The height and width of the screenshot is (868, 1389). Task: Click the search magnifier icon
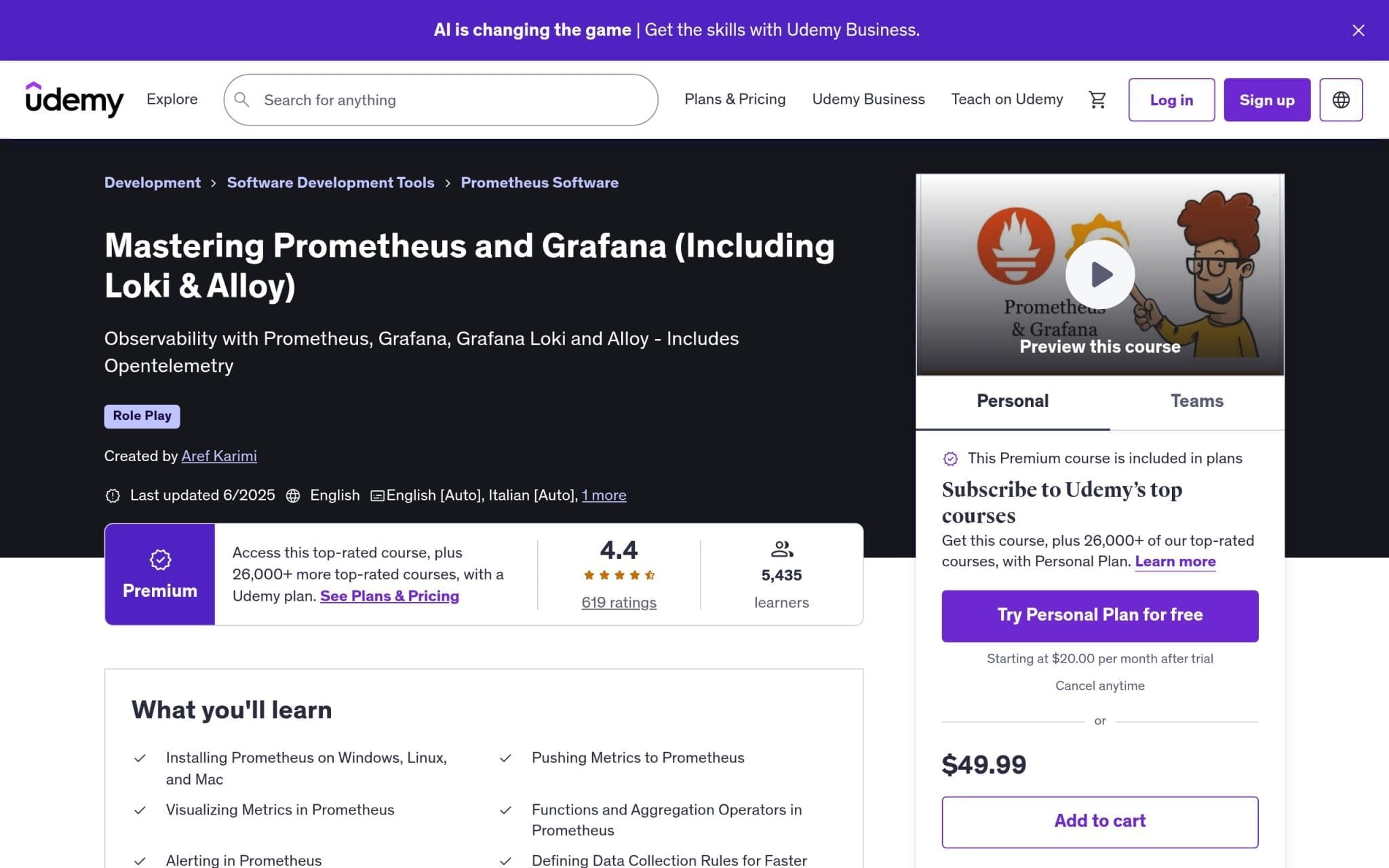(242, 100)
